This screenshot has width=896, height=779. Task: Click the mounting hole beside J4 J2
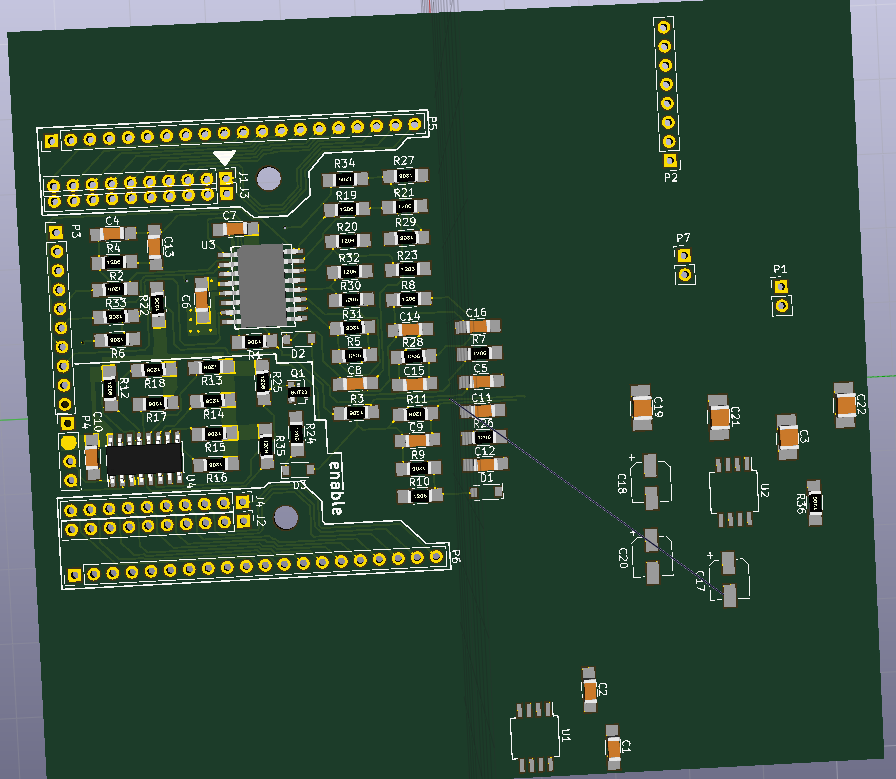point(286,518)
